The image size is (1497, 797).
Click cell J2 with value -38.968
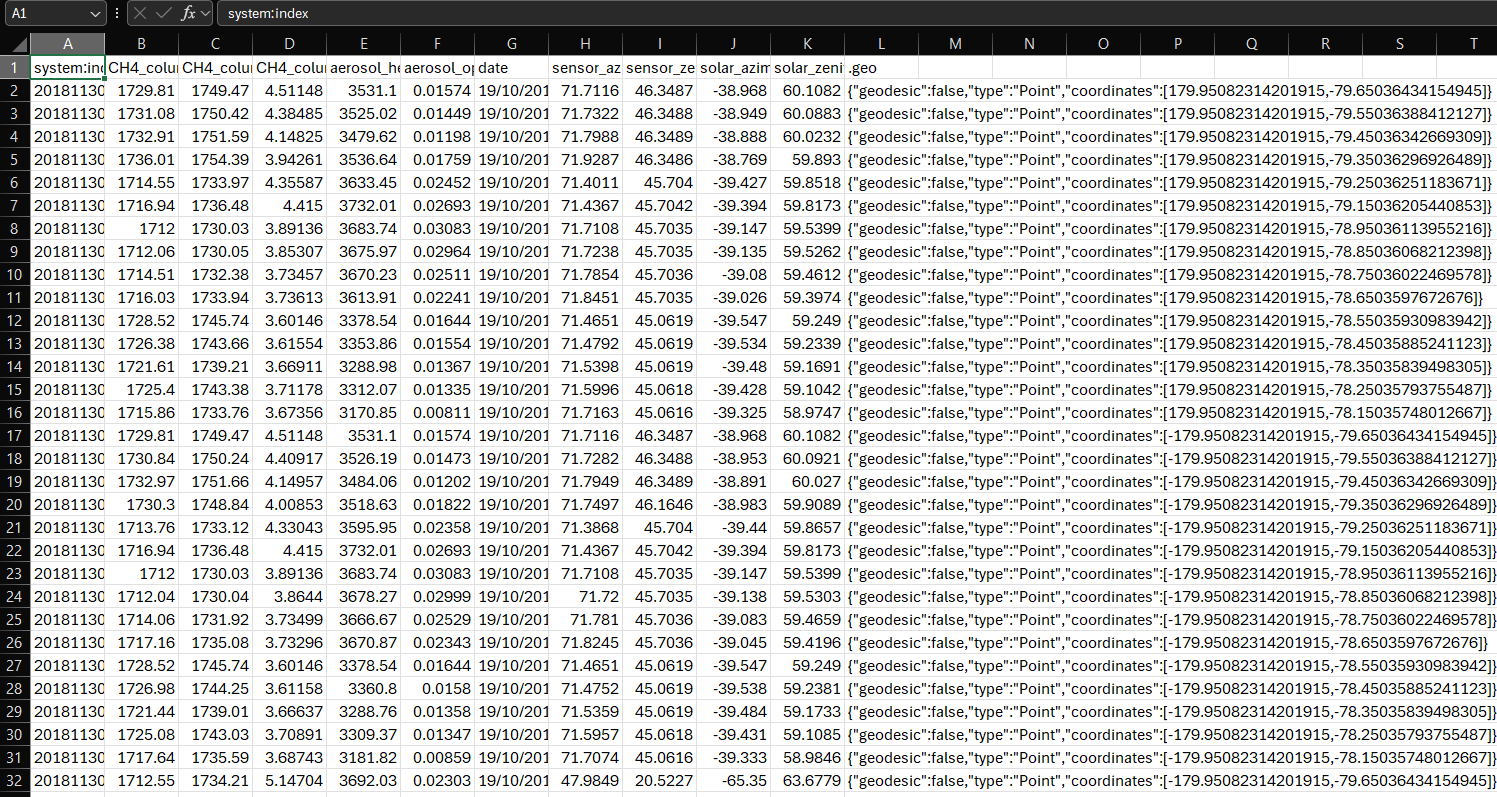(733, 90)
